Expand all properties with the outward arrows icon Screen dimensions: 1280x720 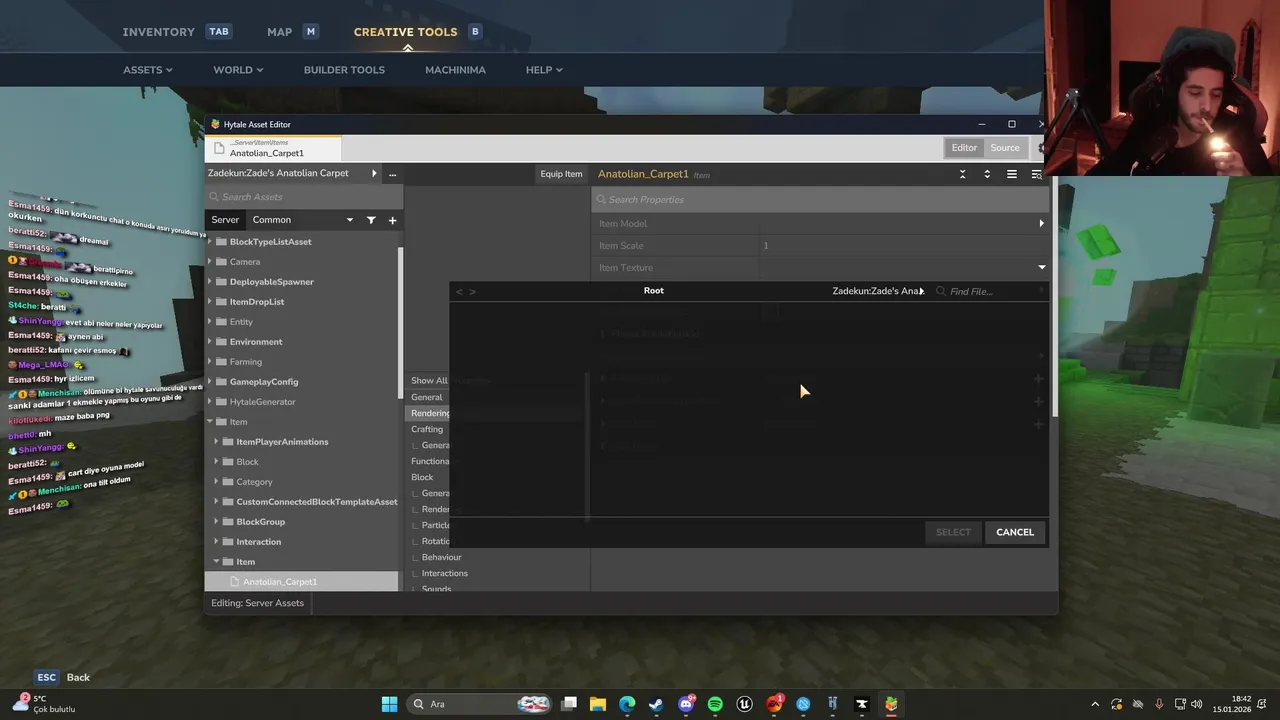[987, 174]
